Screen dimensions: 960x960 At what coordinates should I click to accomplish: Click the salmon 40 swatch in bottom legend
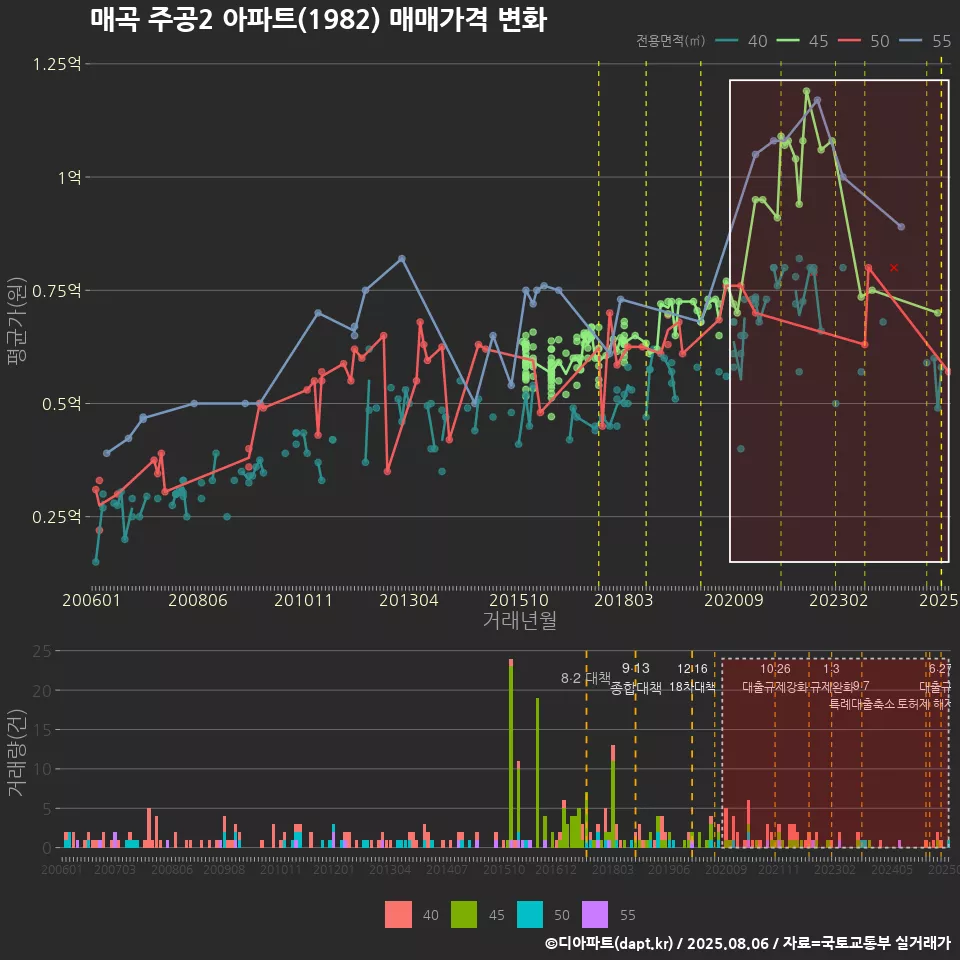point(398,915)
